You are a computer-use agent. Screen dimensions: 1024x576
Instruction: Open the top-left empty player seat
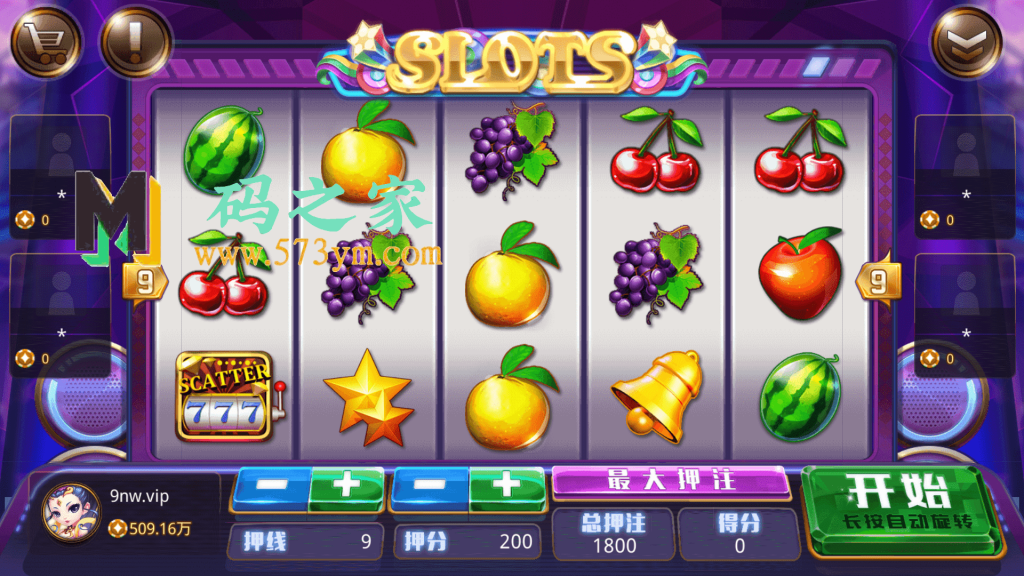click(x=60, y=175)
